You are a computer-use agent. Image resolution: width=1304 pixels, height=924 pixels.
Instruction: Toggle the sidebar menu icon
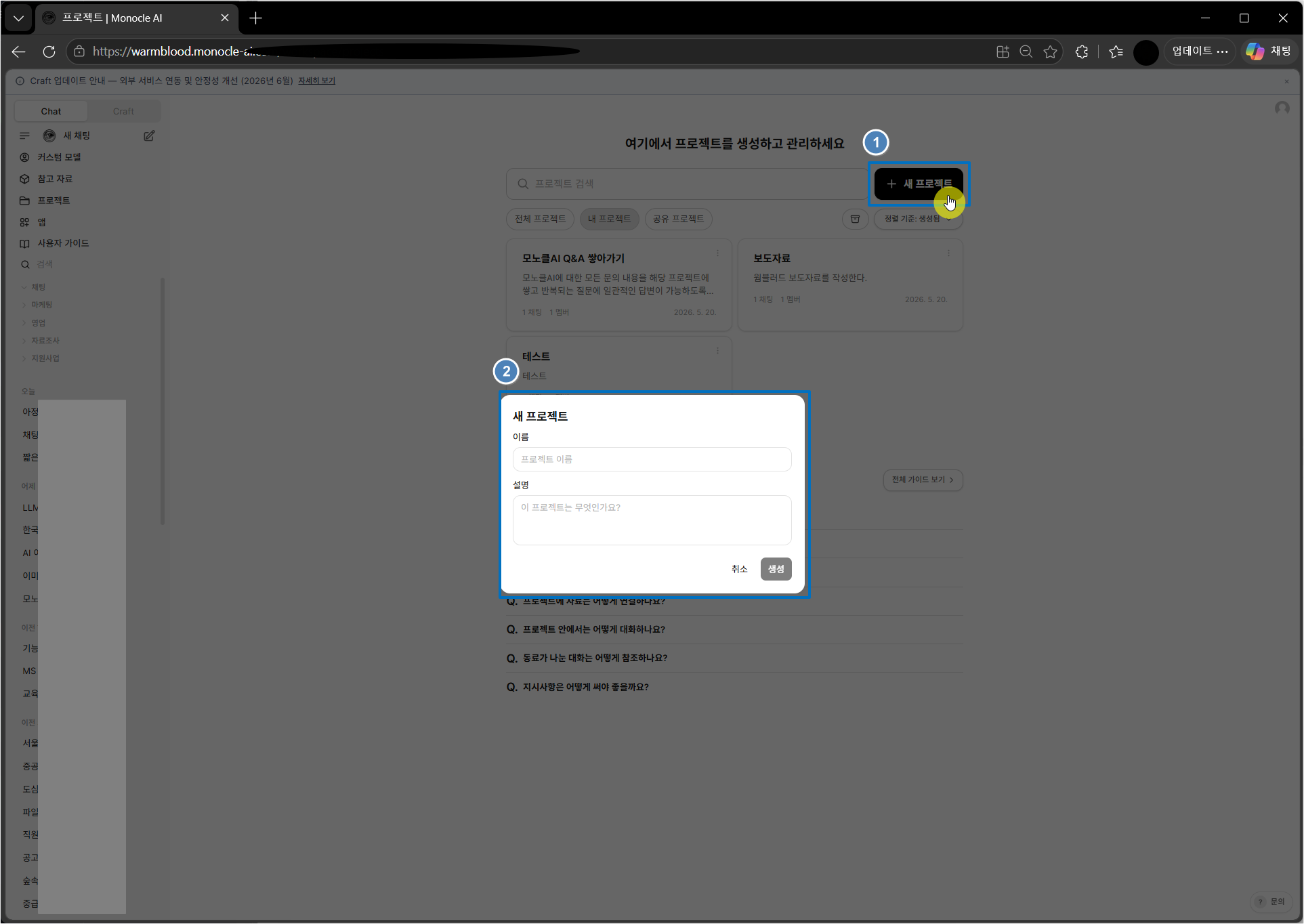(25, 135)
